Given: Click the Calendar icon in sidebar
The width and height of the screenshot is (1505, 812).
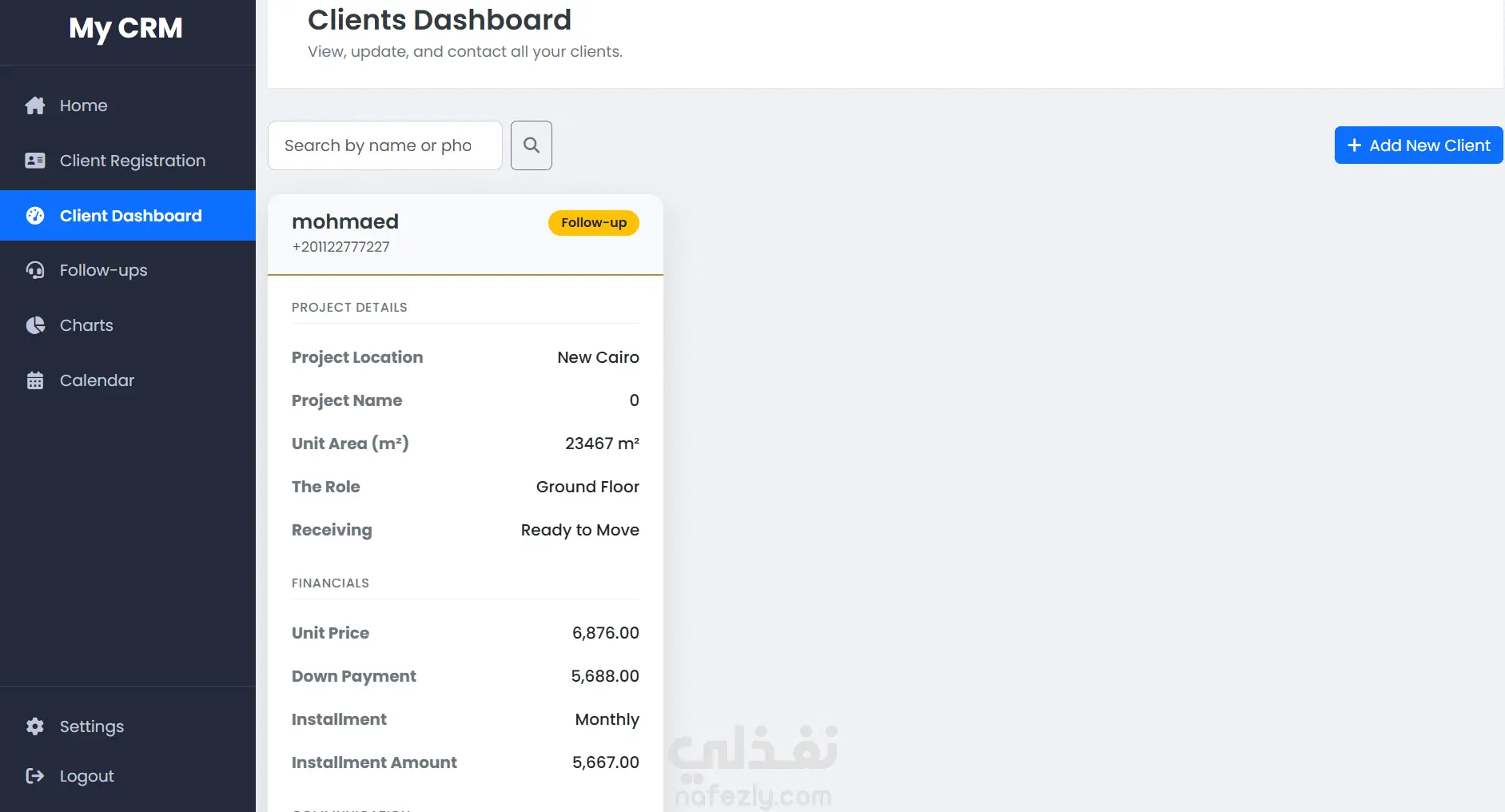Looking at the screenshot, I should (x=35, y=380).
